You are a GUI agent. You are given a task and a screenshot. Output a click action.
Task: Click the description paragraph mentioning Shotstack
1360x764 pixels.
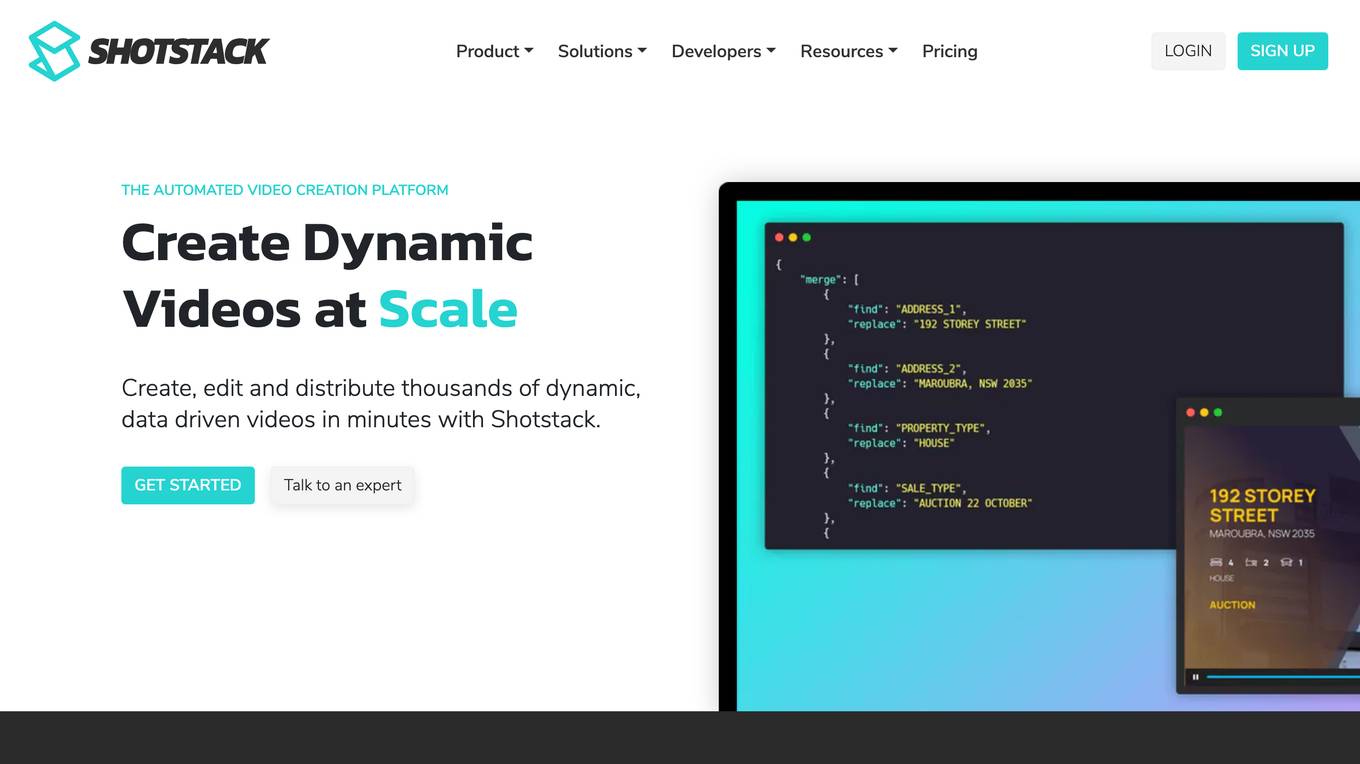381,403
